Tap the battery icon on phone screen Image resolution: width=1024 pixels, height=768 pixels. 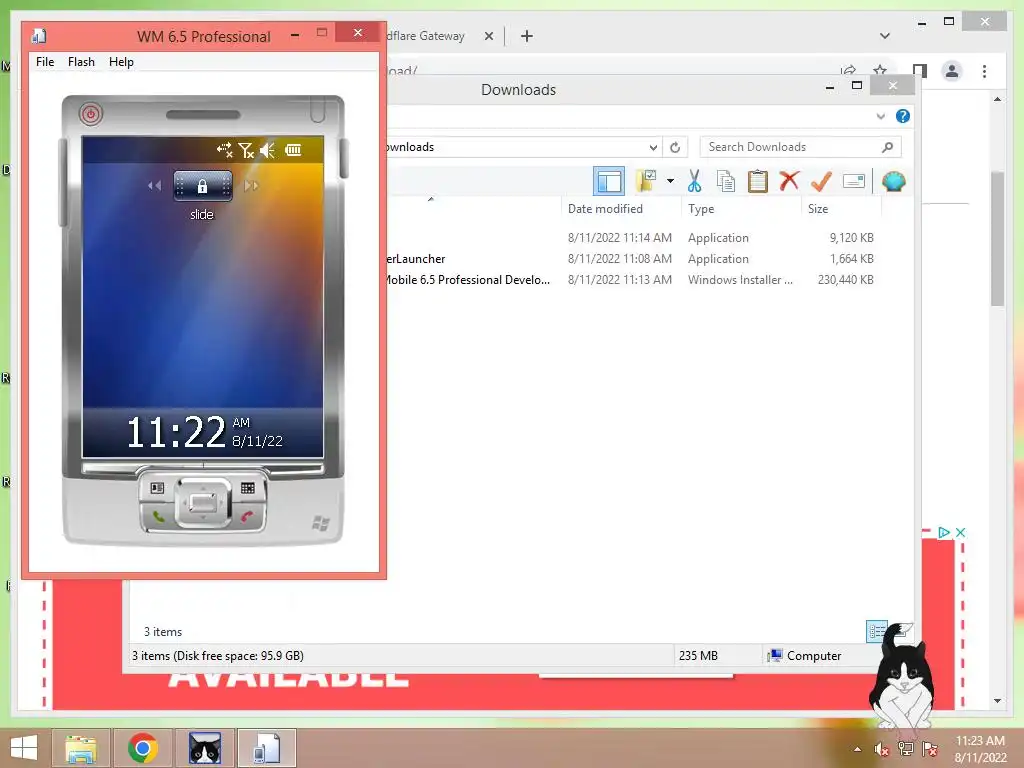293,150
